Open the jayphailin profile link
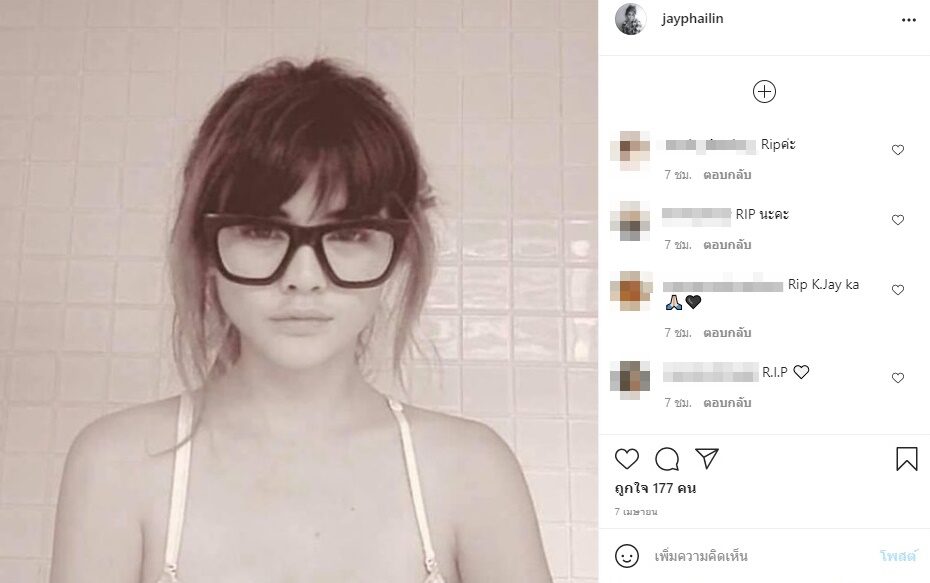 692,19
